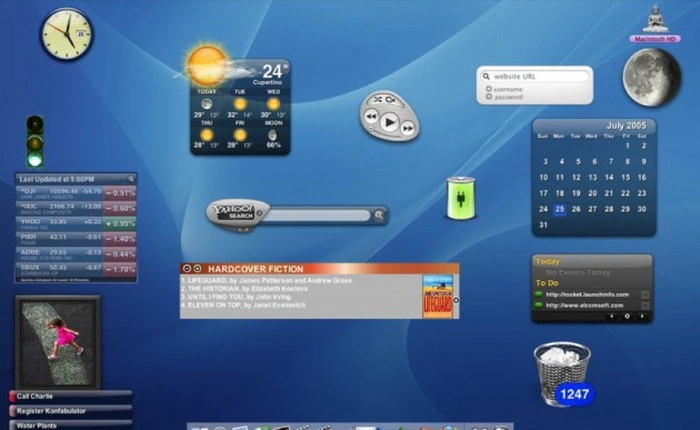Select July 4 on the calendar

pyautogui.click(x=562, y=162)
